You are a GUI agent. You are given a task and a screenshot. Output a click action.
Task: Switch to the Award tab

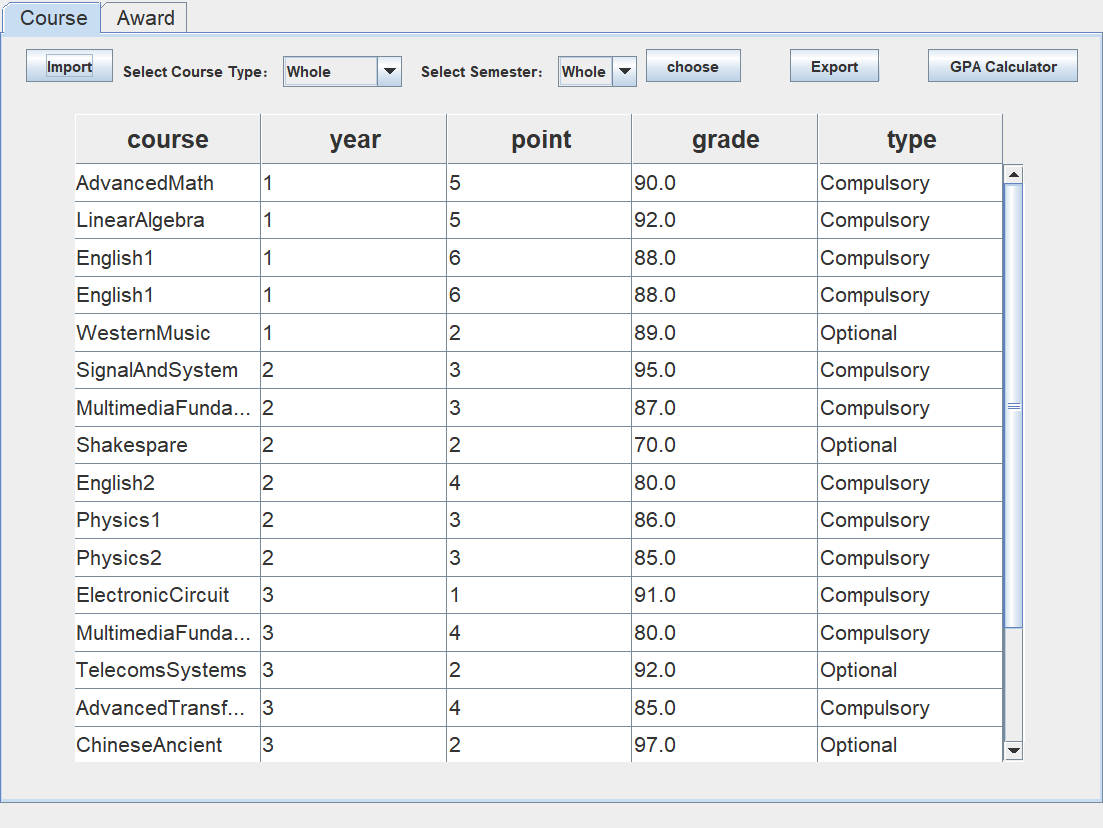click(145, 18)
